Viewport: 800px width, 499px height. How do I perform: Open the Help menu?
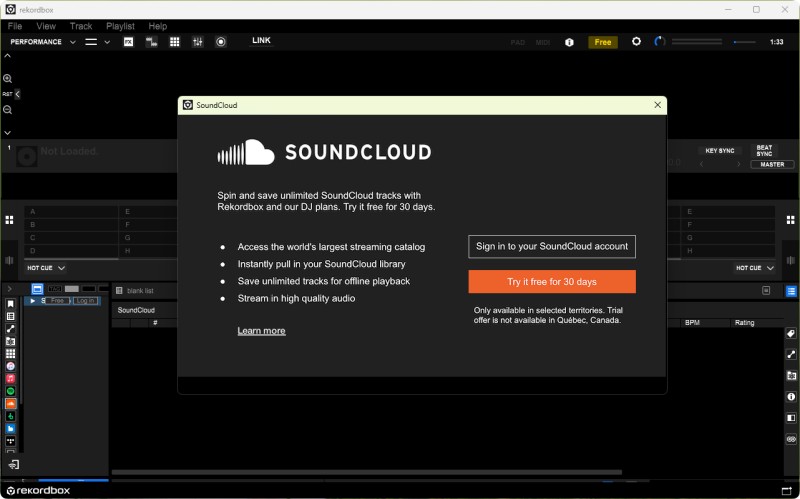(x=158, y=26)
